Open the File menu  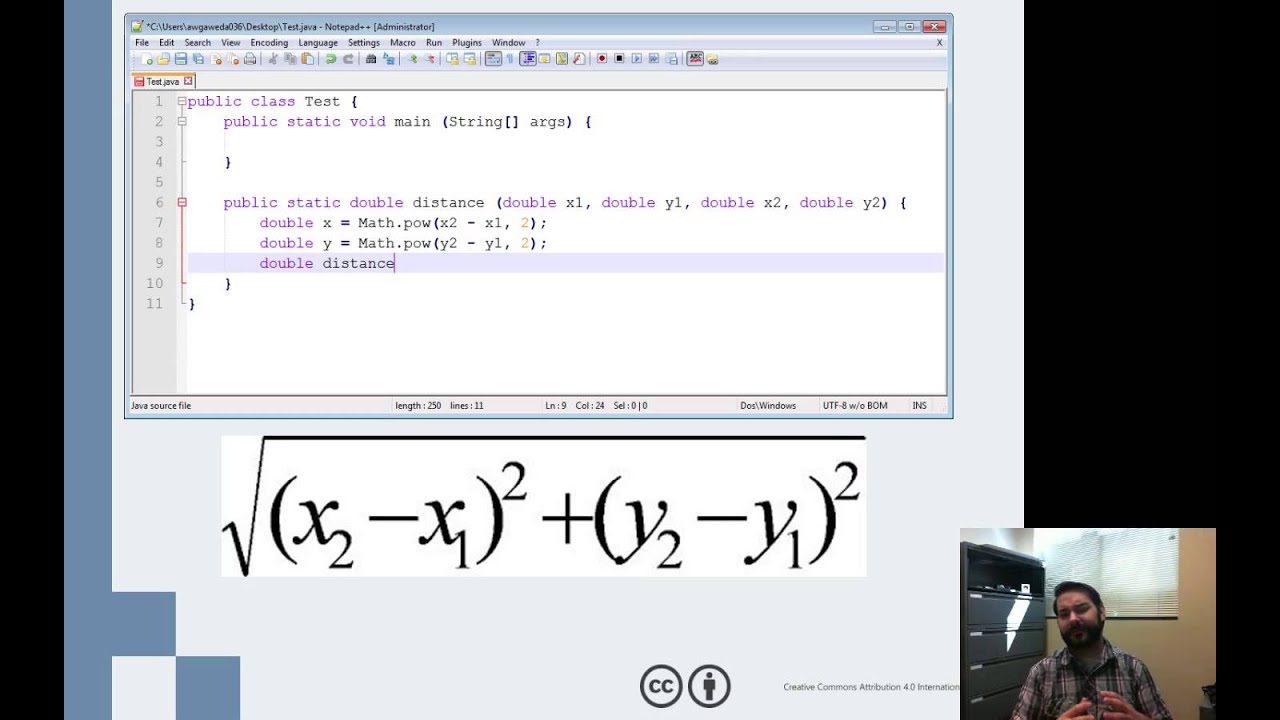point(142,43)
